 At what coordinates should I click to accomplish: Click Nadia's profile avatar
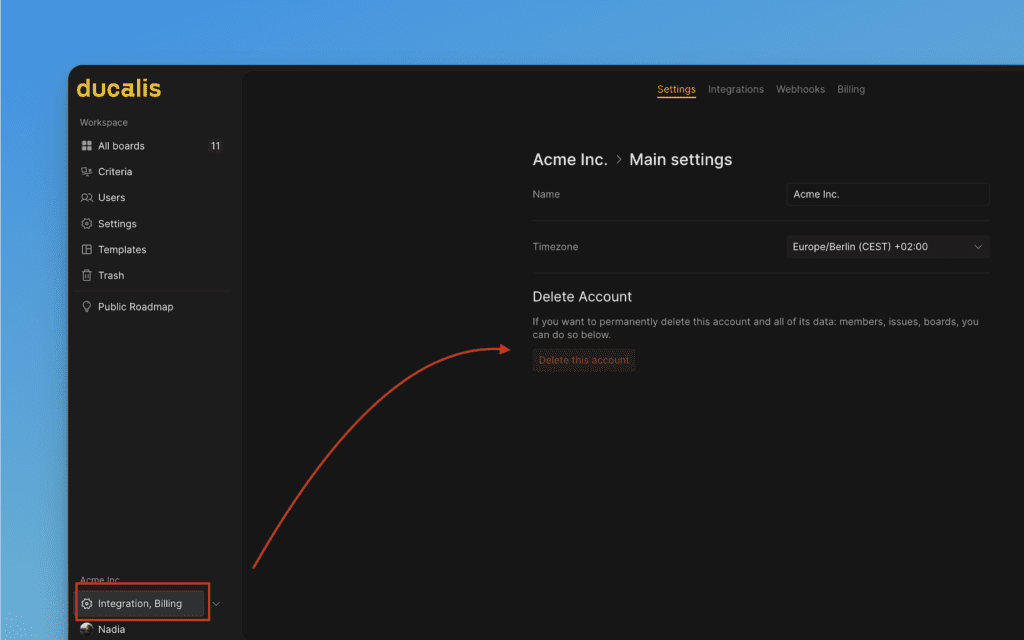[87, 630]
